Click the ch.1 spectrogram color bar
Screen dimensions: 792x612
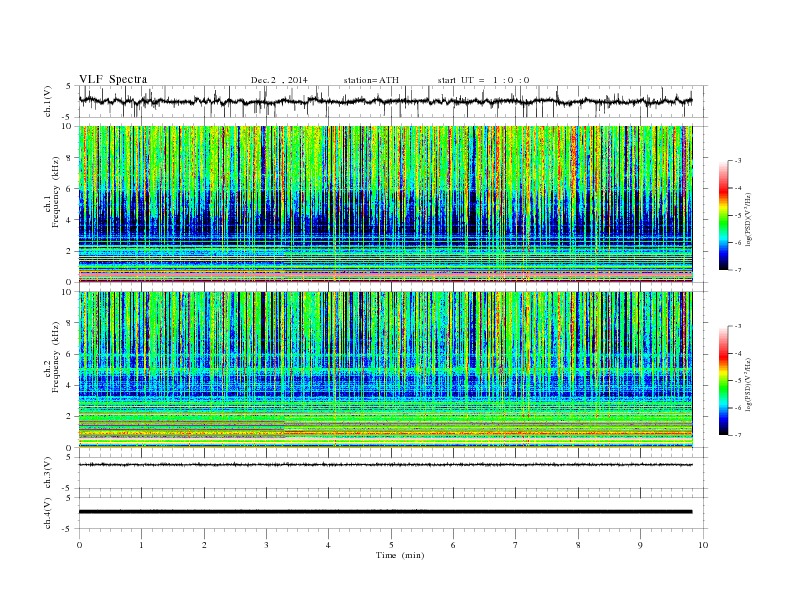[724, 215]
